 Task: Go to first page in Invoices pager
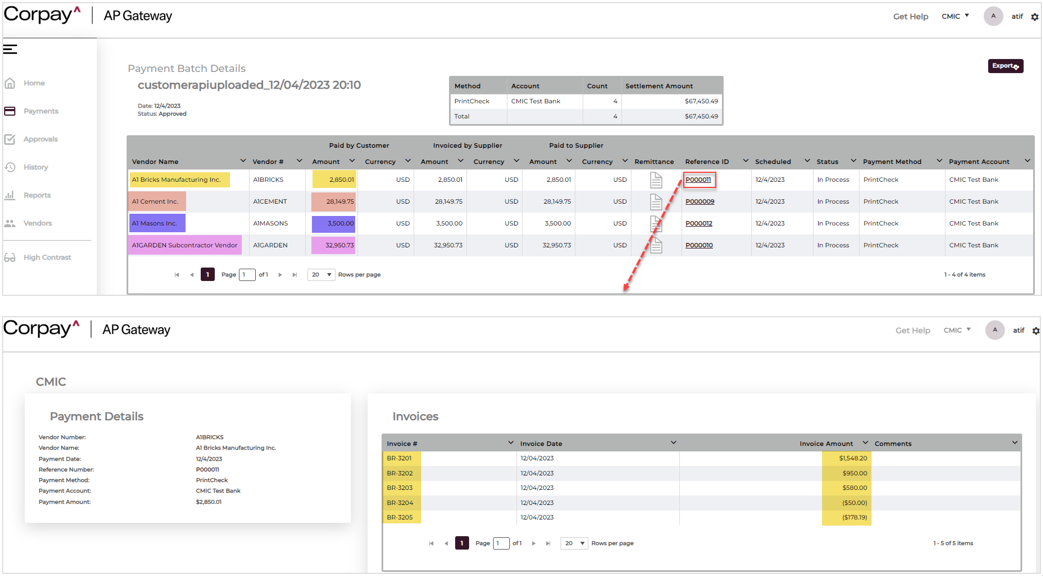pyautogui.click(x=431, y=543)
